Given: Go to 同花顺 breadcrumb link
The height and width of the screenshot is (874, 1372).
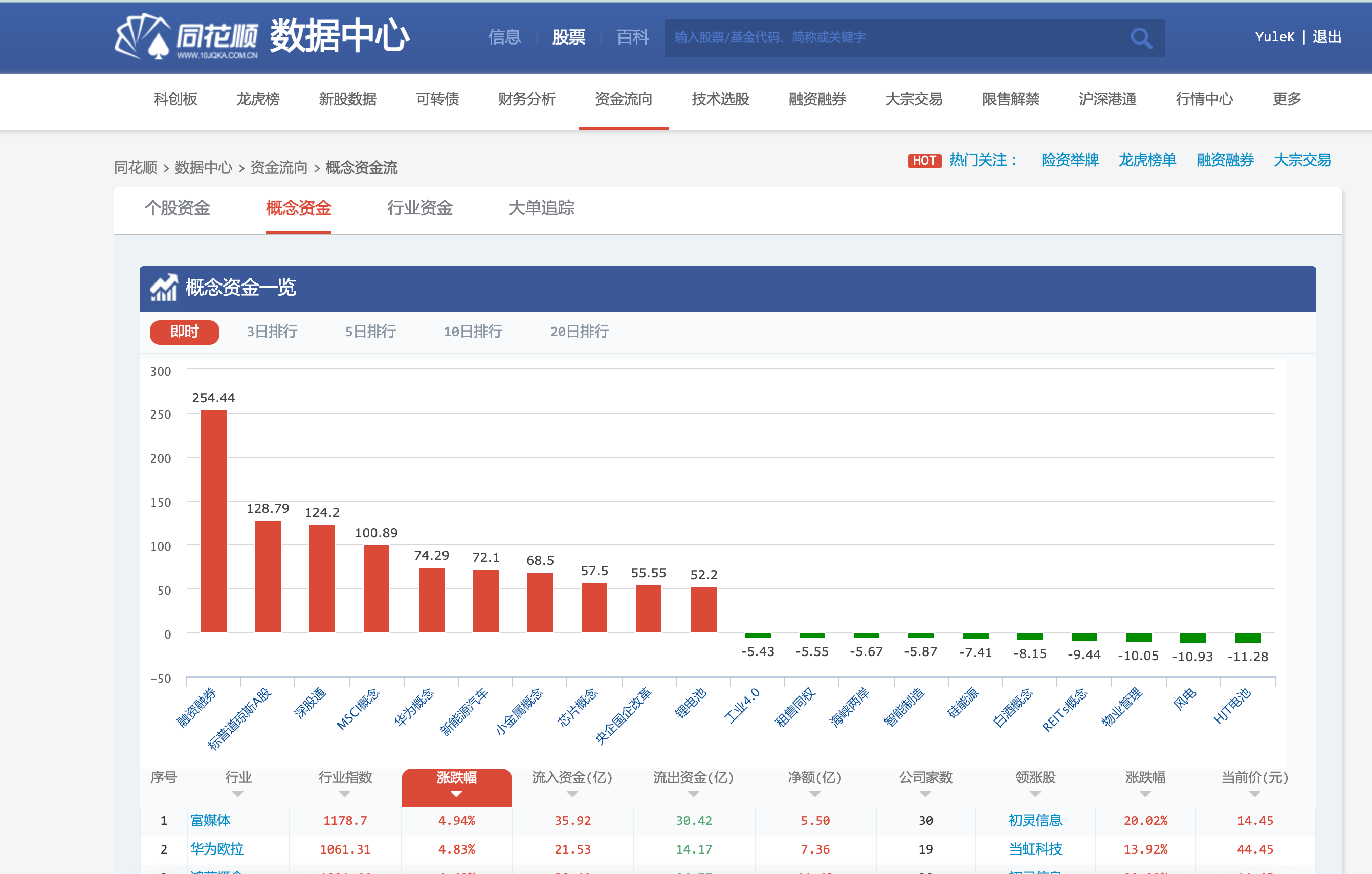Looking at the screenshot, I should click(x=136, y=167).
